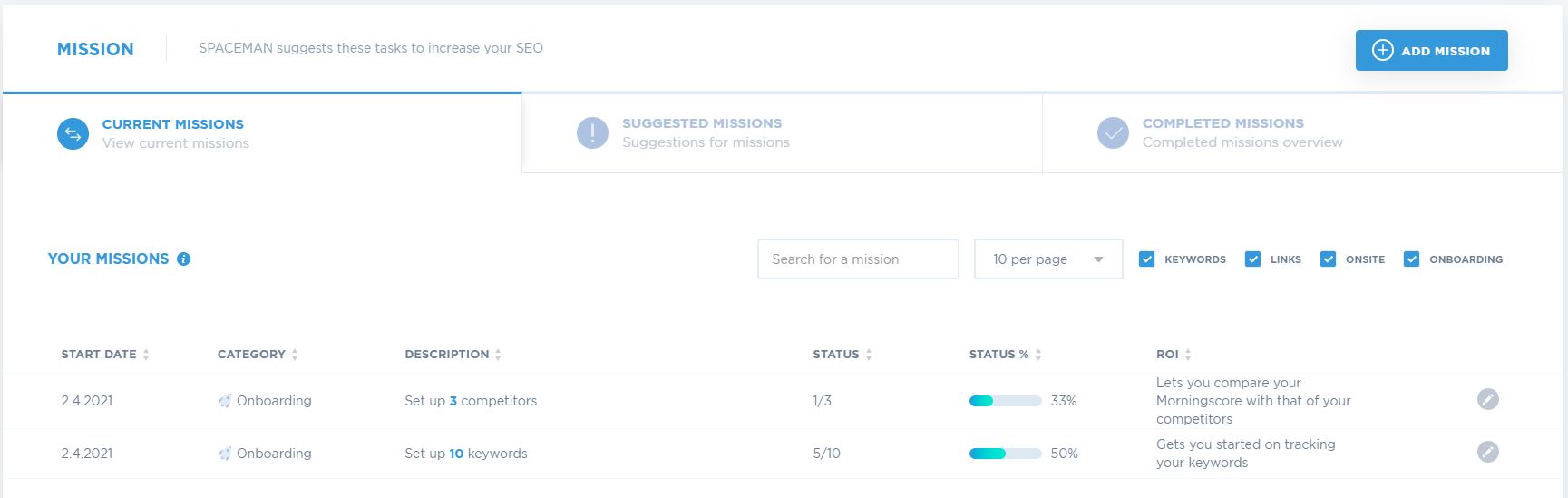Toggle the Onboarding filter checkbox

tap(1411, 259)
